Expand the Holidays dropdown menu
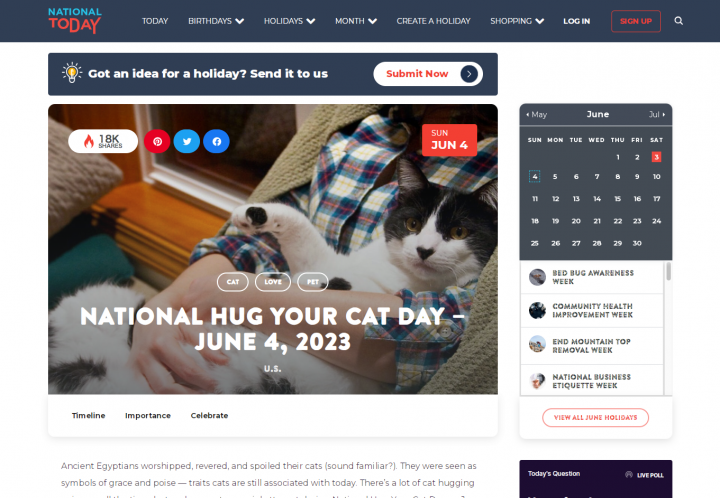Screen dimensions: 720x498 point(289,21)
